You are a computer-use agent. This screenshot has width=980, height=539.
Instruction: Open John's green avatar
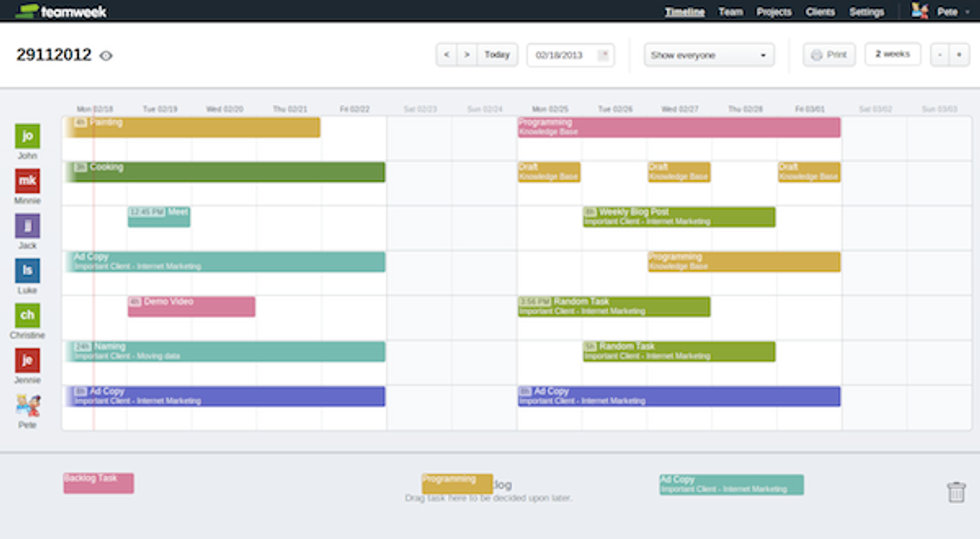tap(28, 136)
